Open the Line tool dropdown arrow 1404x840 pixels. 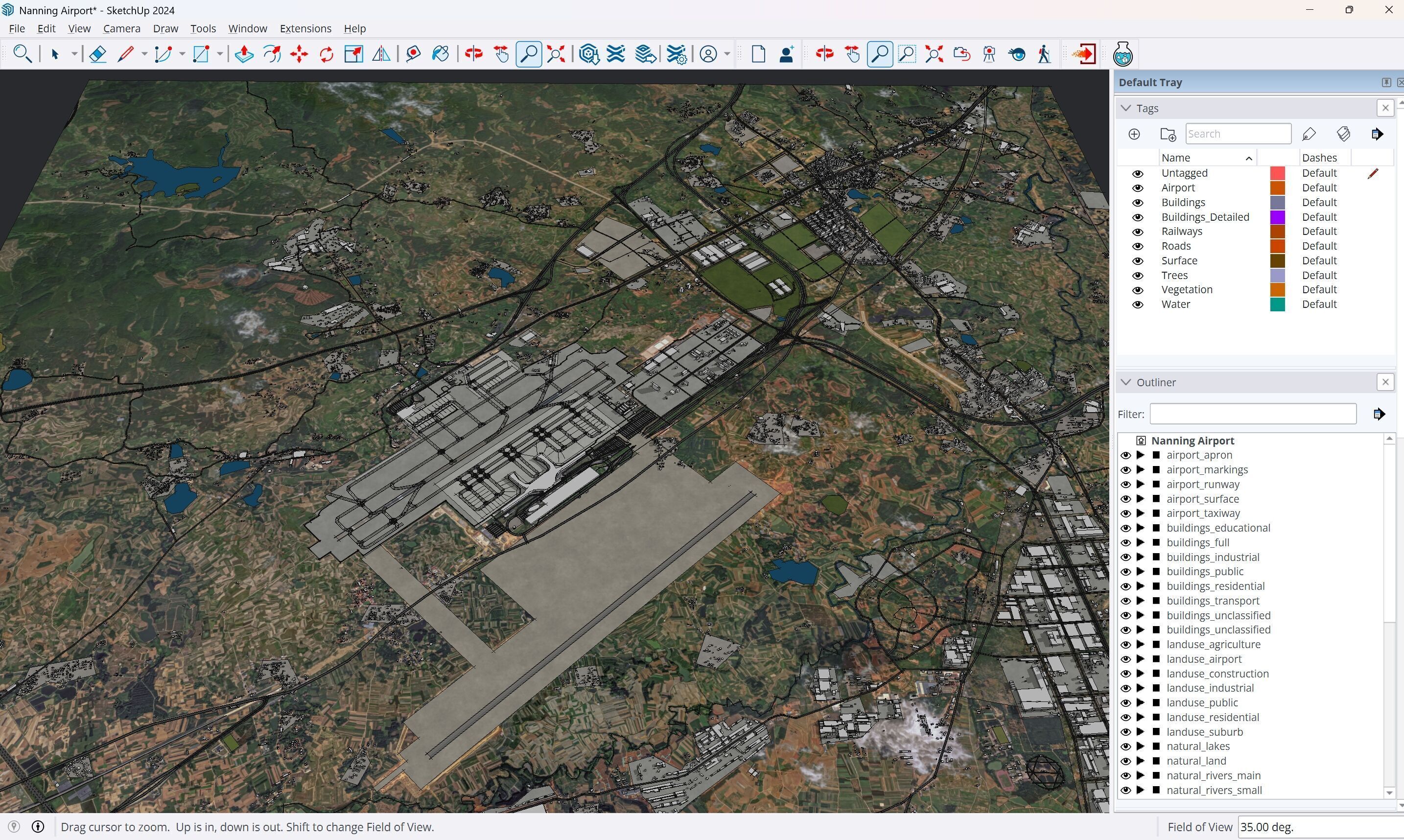pyautogui.click(x=144, y=54)
